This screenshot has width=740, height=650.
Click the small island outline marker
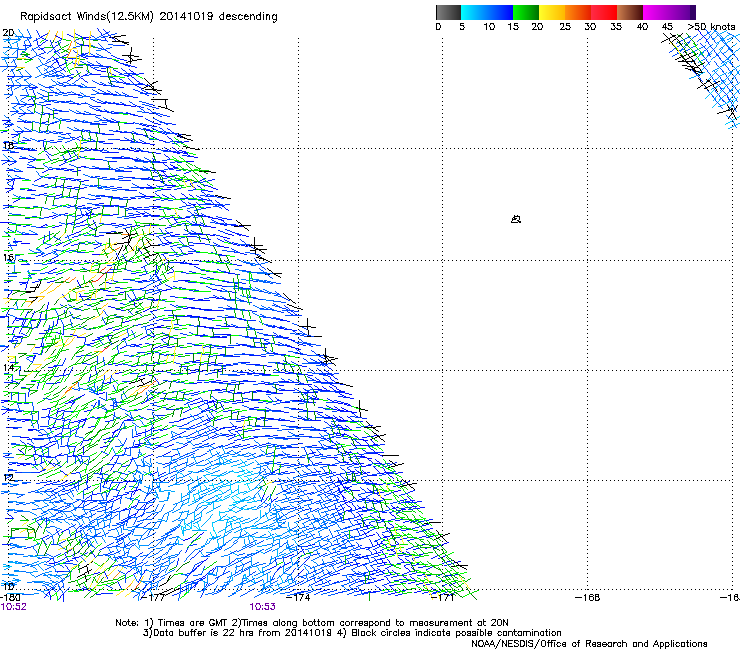(x=516, y=219)
